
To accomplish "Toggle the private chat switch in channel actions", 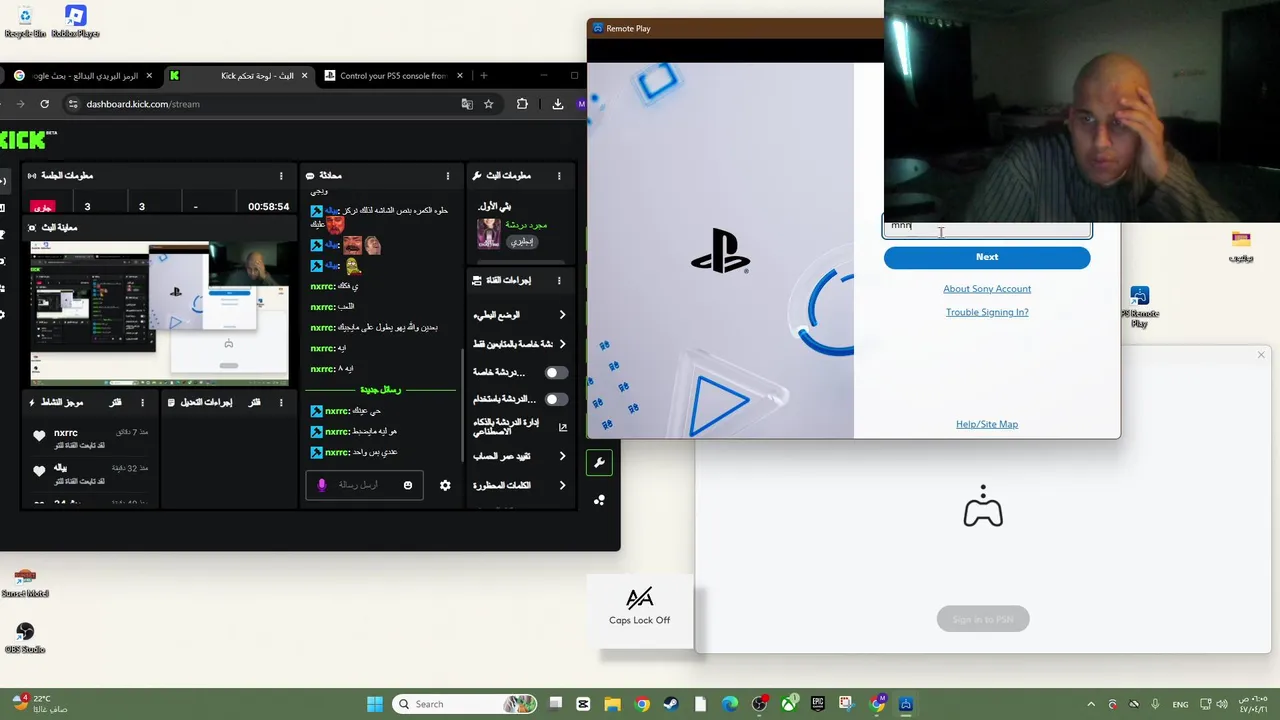I will 556,372.
